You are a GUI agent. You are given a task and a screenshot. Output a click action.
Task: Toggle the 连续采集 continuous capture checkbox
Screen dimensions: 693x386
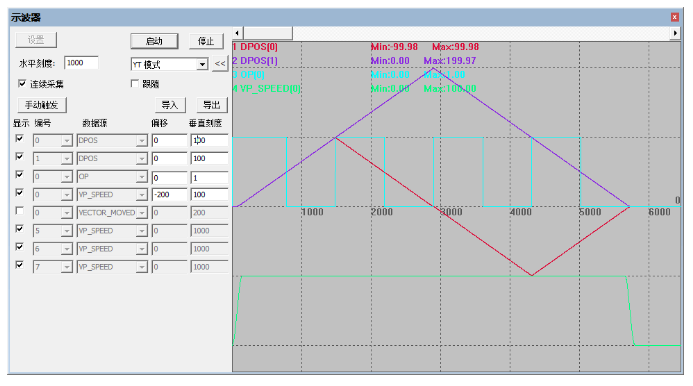click(x=22, y=84)
